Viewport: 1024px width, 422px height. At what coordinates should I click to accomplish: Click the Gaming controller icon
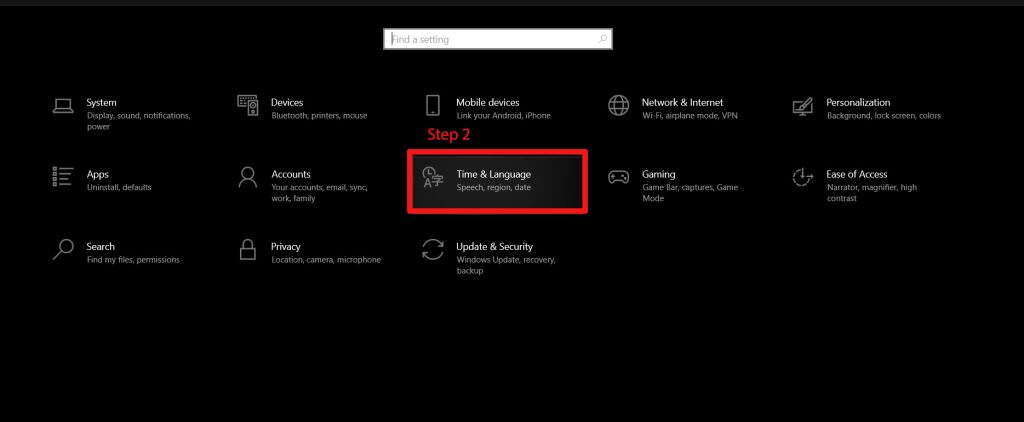[618, 177]
